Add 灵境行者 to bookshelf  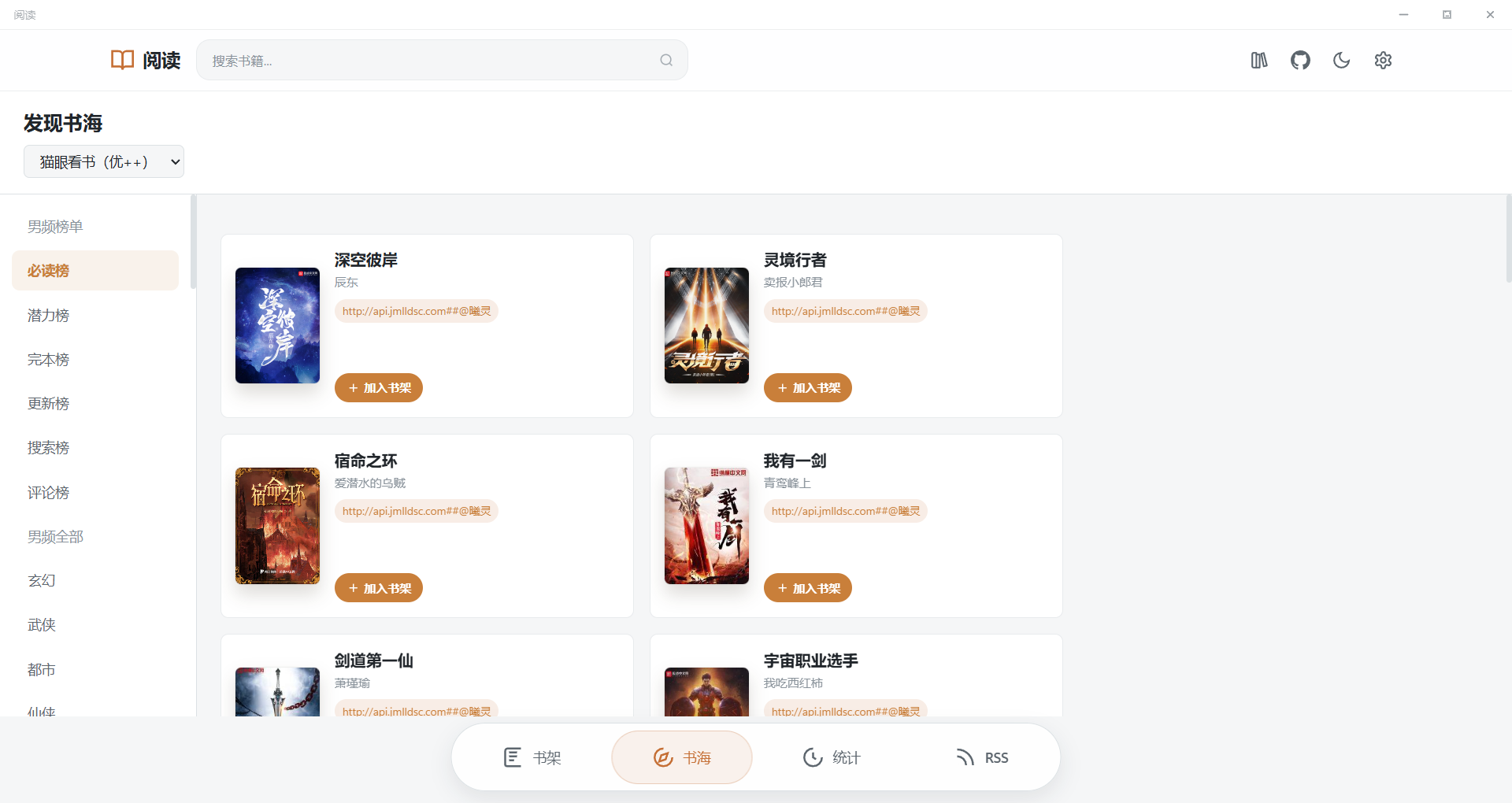click(808, 388)
